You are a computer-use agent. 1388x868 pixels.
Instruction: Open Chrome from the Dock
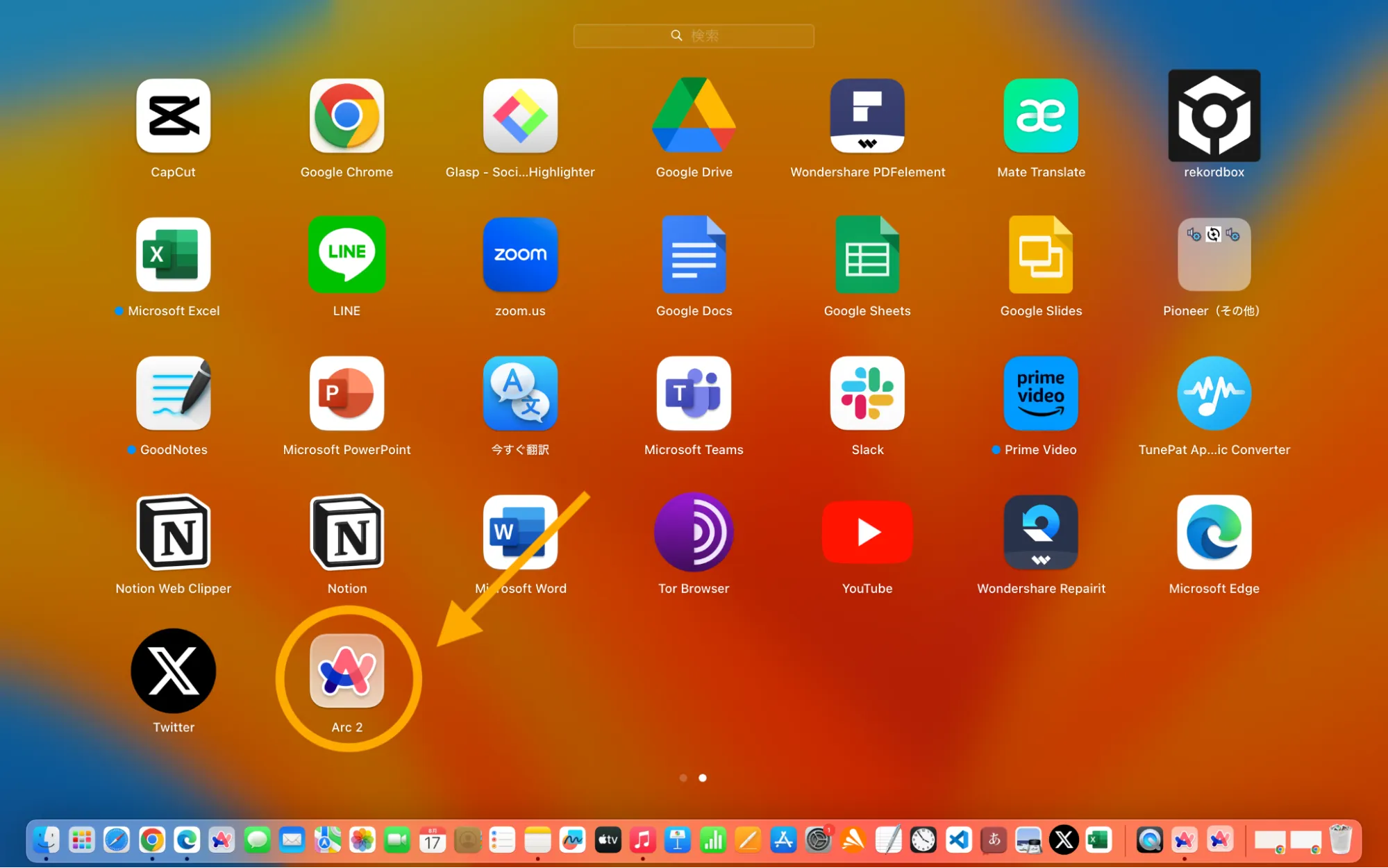(152, 840)
